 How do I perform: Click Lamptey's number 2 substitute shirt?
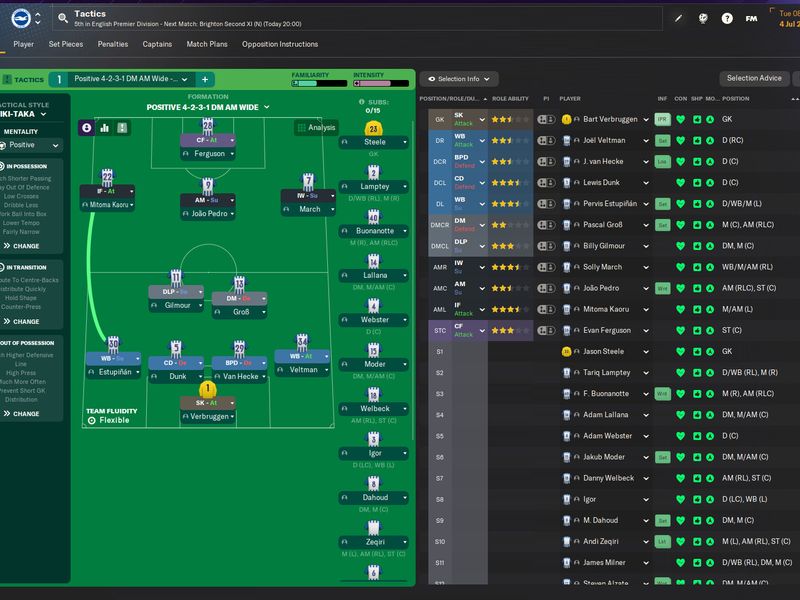[x=373, y=172]
